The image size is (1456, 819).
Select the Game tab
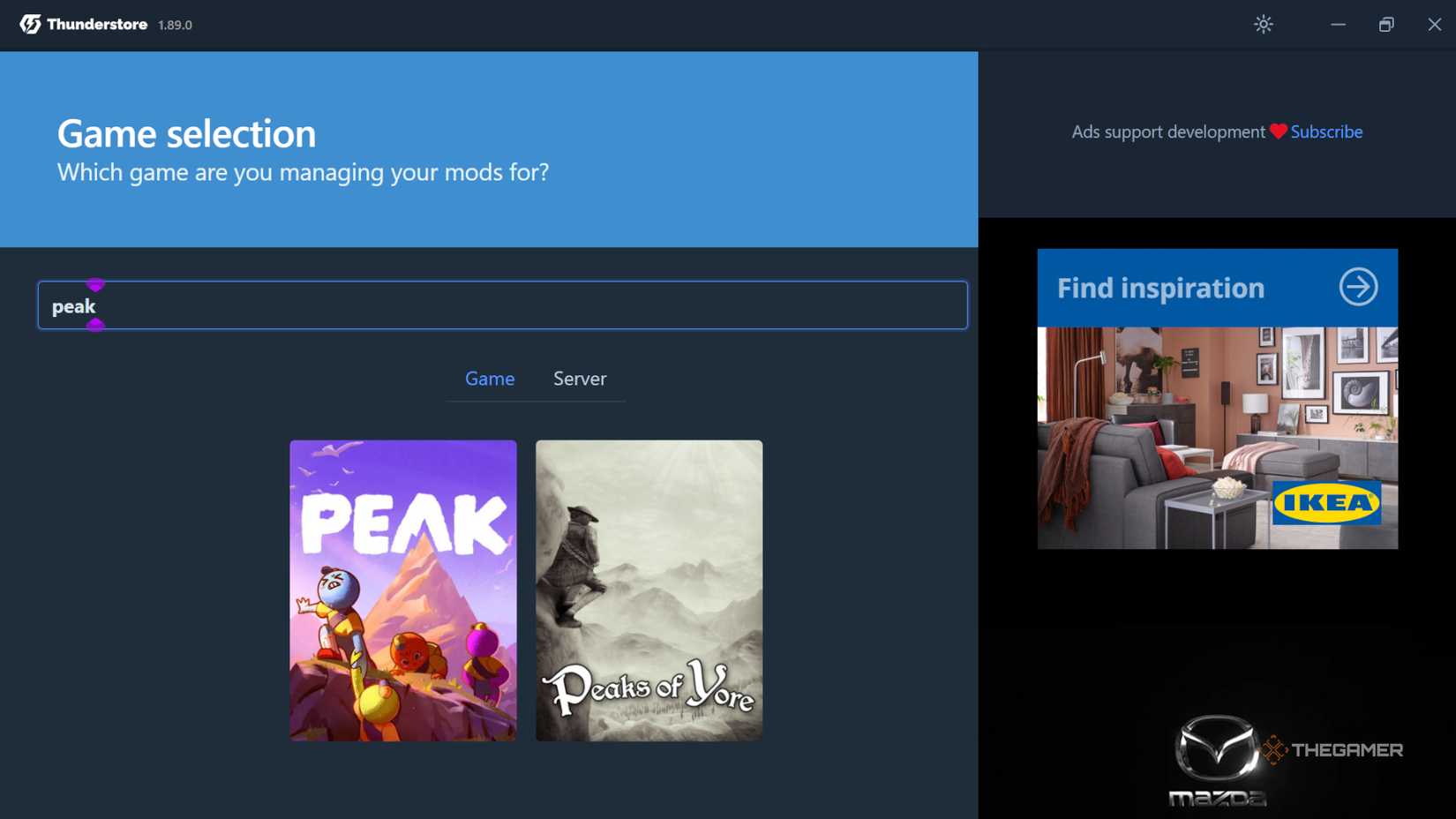489,379
